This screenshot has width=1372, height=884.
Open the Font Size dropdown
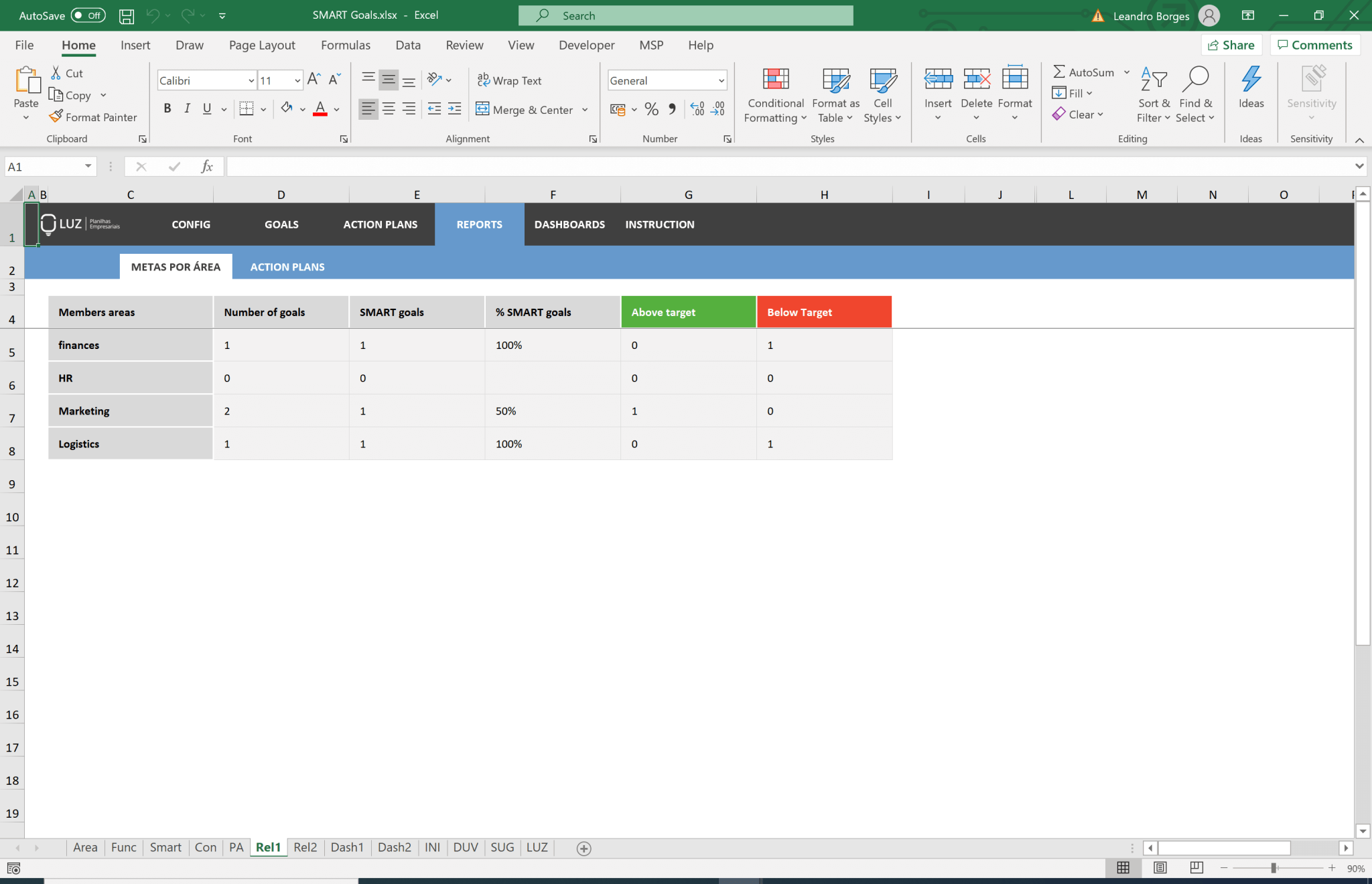click(297, 80)
